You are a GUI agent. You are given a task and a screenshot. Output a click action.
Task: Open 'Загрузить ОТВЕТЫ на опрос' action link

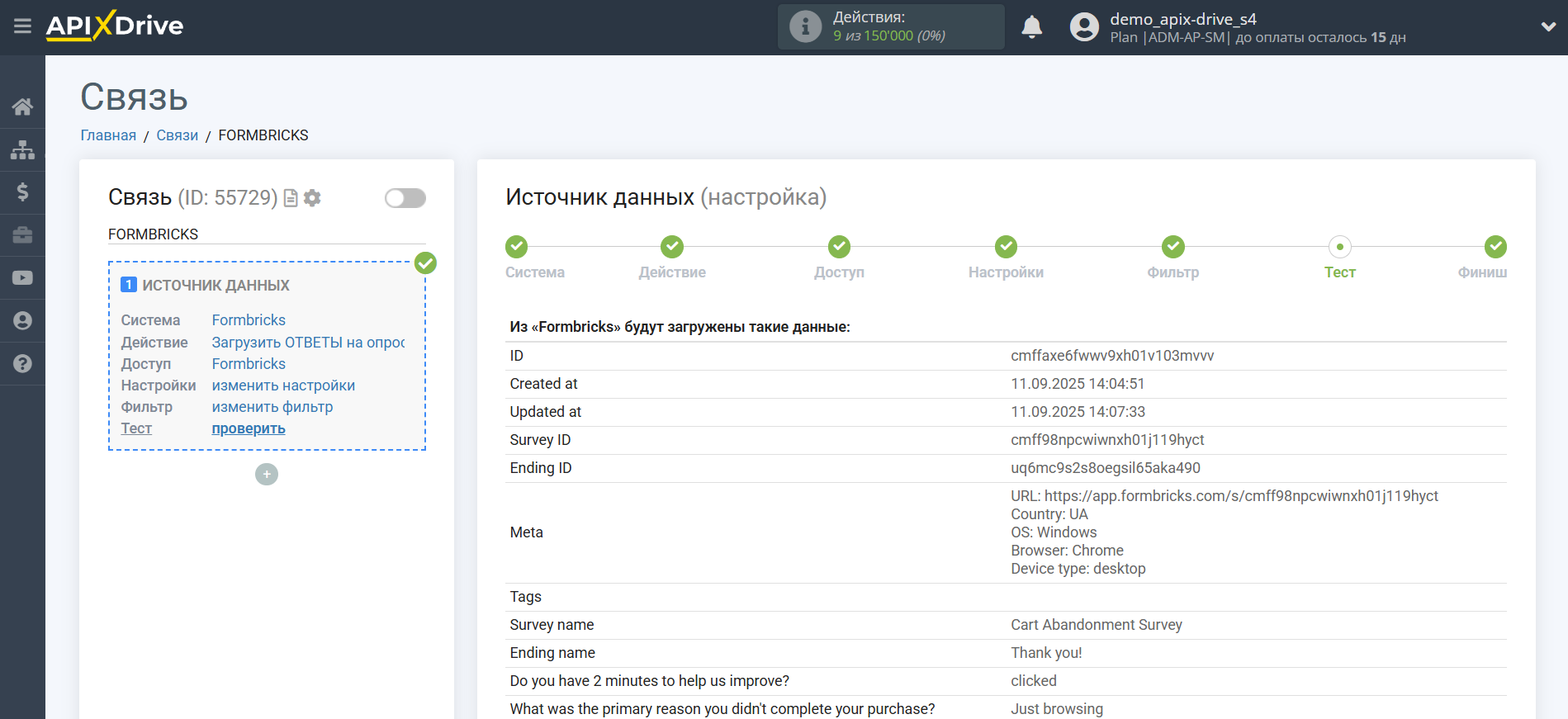pyautogui.click(x=308, y=343)
